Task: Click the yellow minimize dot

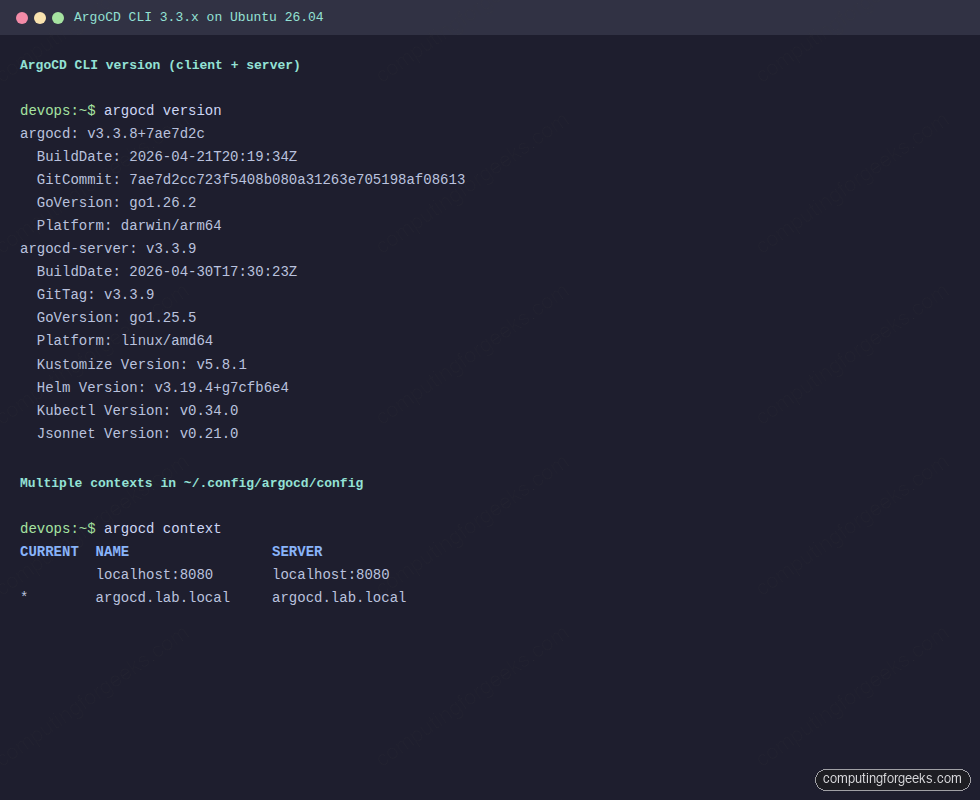Action: click(x=40, y=18)
